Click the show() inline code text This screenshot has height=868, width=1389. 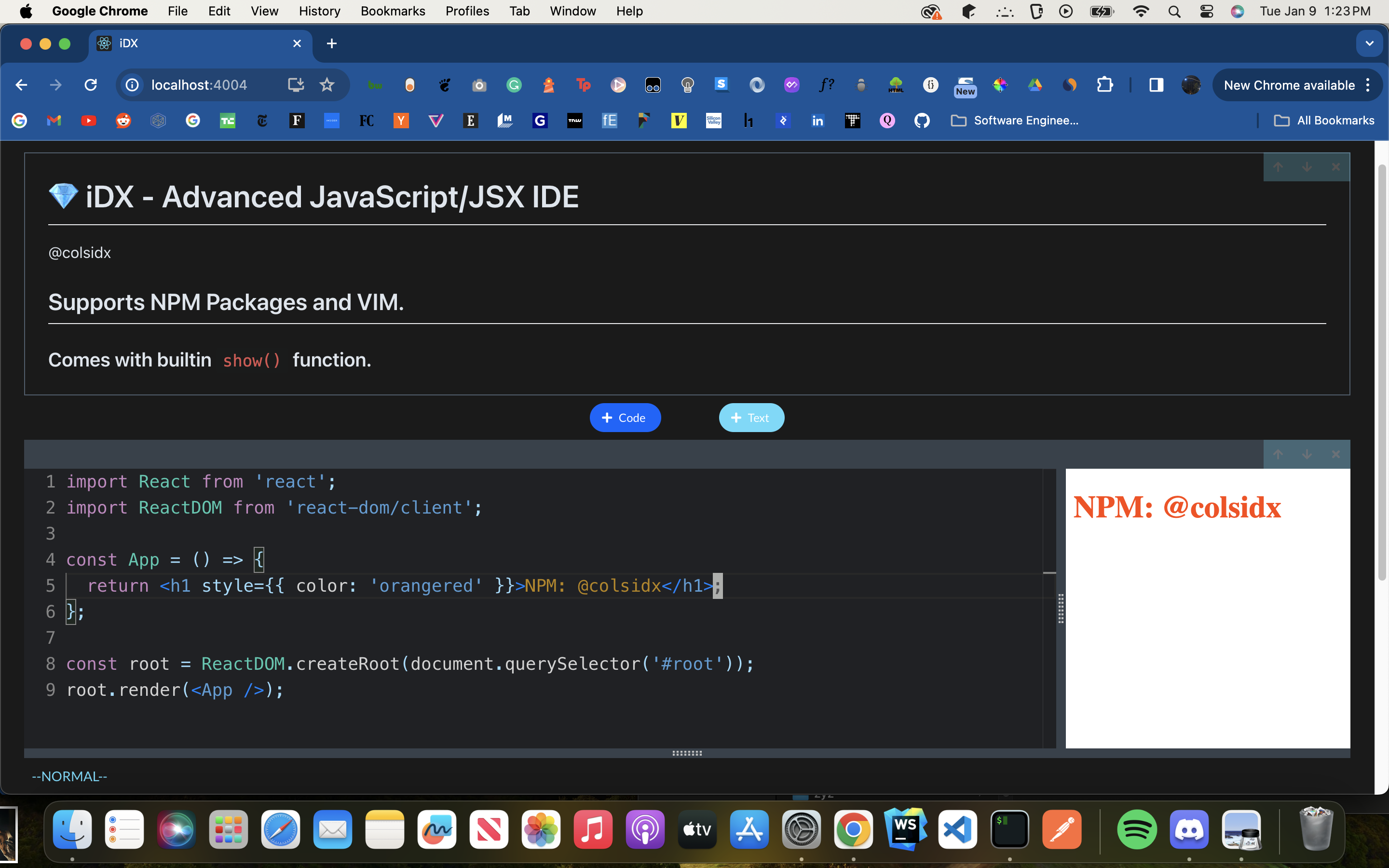tap(251, 361)
